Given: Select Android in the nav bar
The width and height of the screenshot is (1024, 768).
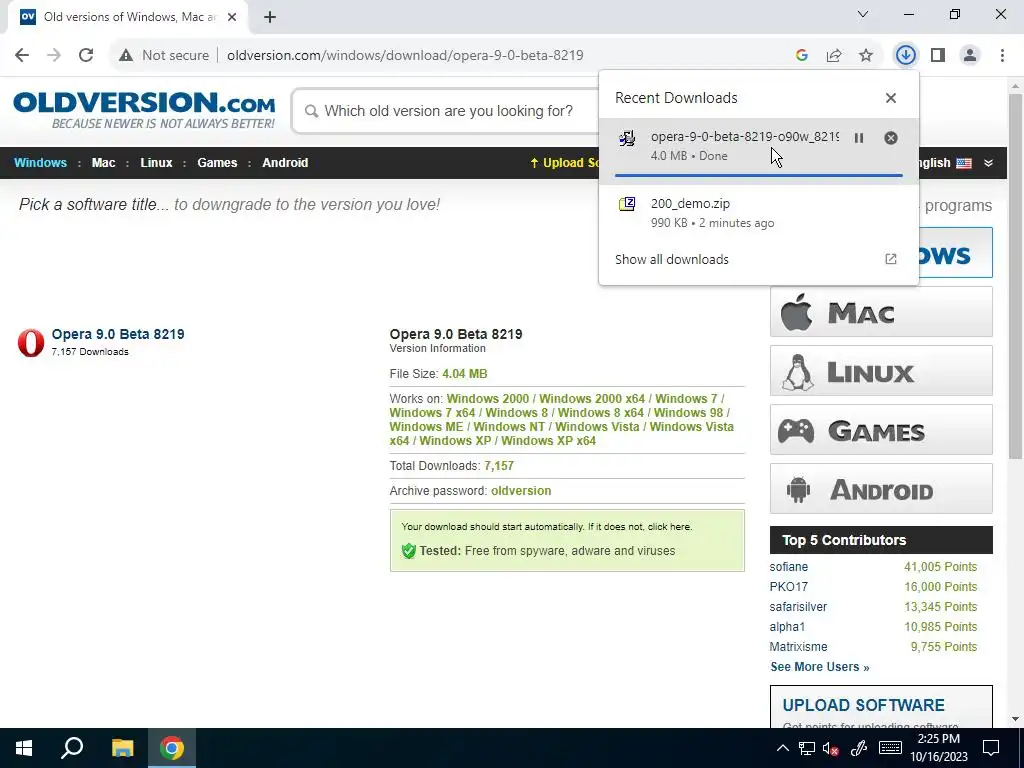Looking at the screenshot, I should 285,163.
